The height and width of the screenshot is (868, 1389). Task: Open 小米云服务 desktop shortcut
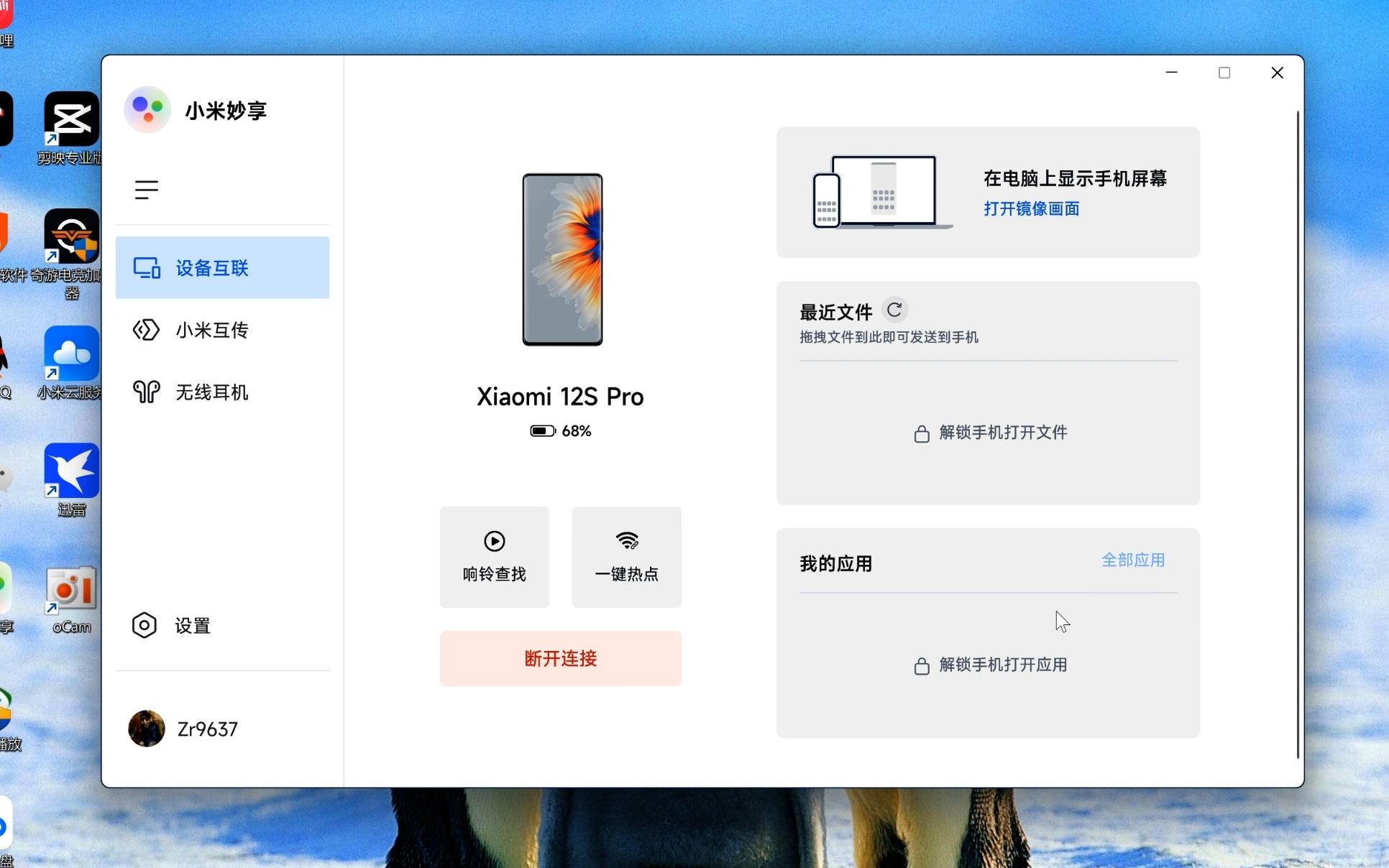[71, 361]
